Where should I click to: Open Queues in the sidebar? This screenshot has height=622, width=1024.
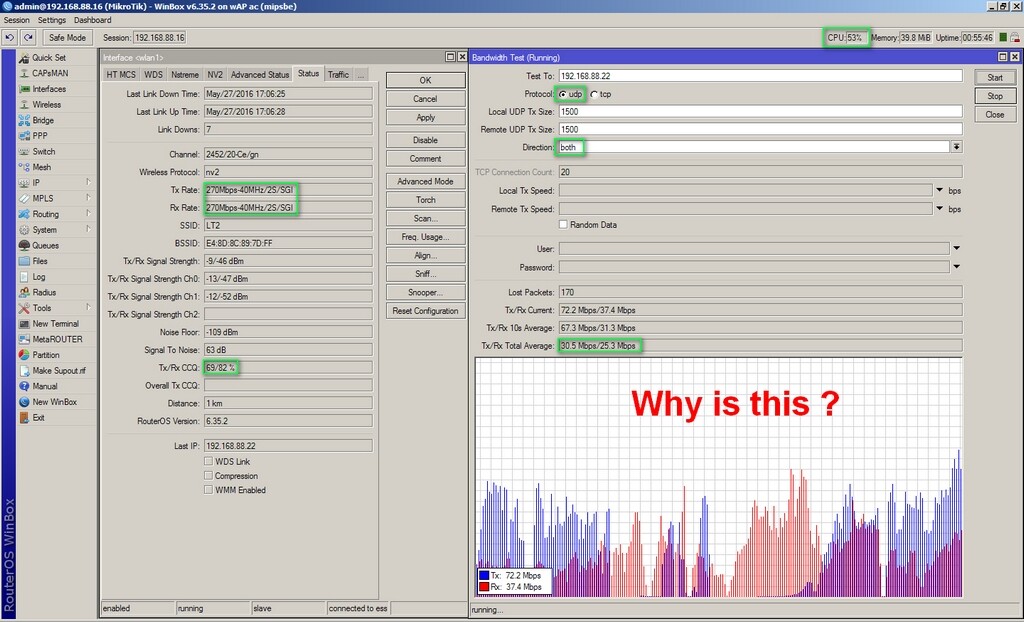(45, 246)
